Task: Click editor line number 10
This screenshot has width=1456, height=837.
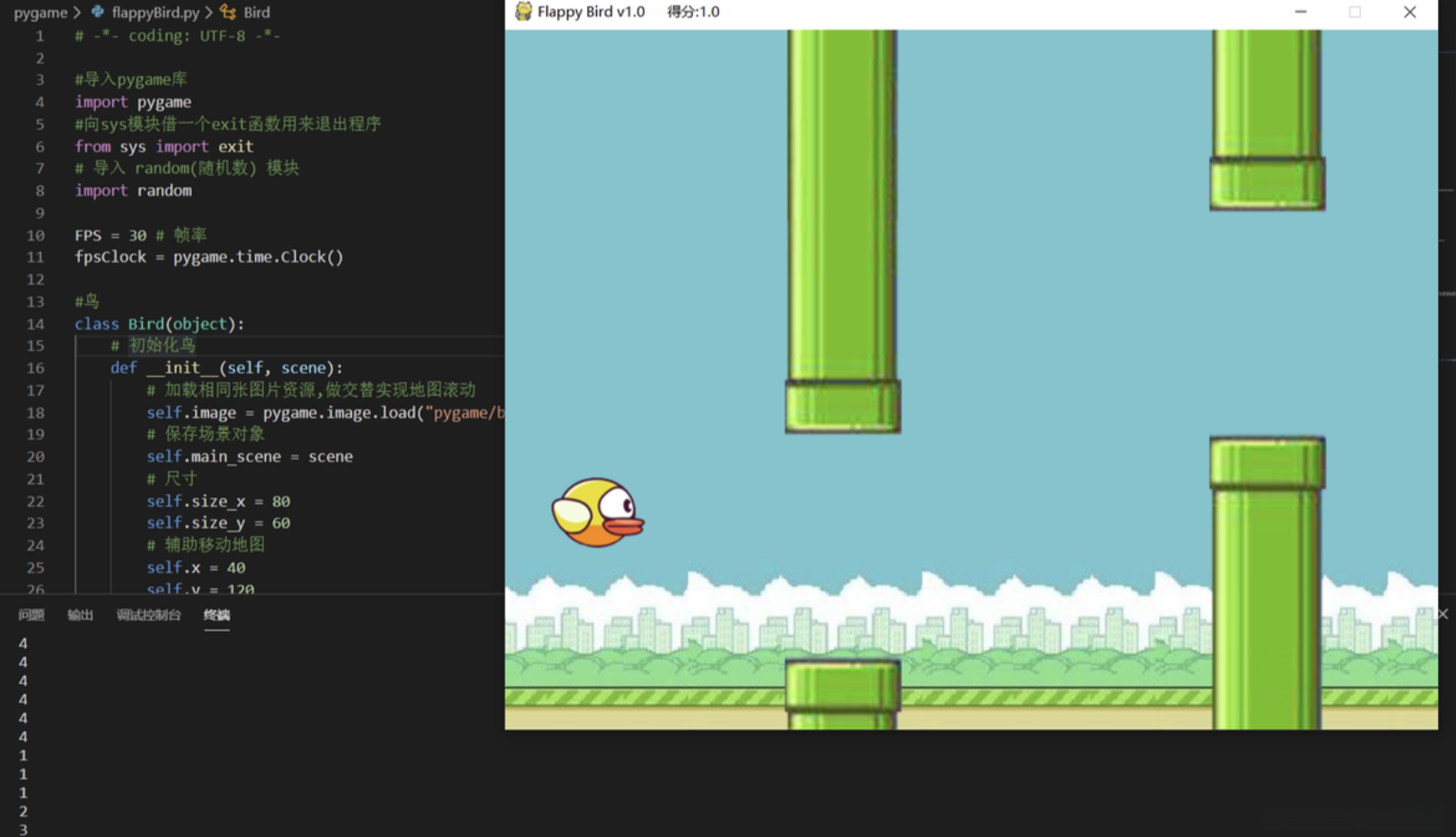Action: (35, 235)
